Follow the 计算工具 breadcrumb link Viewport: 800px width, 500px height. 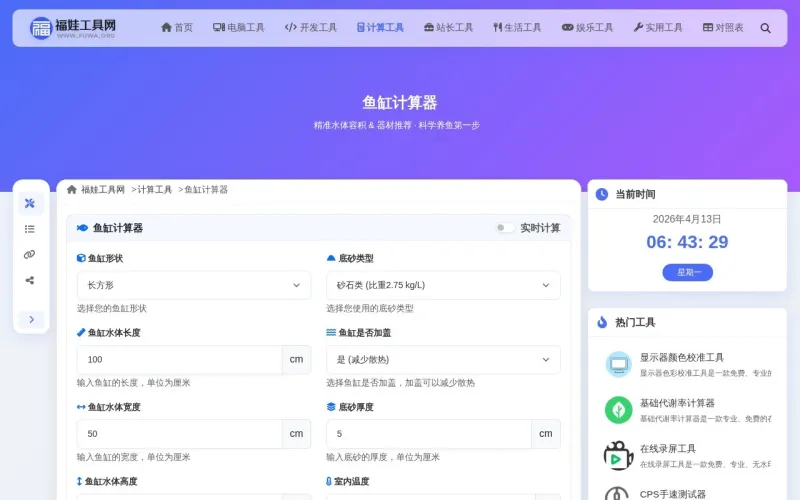(155, 189)
